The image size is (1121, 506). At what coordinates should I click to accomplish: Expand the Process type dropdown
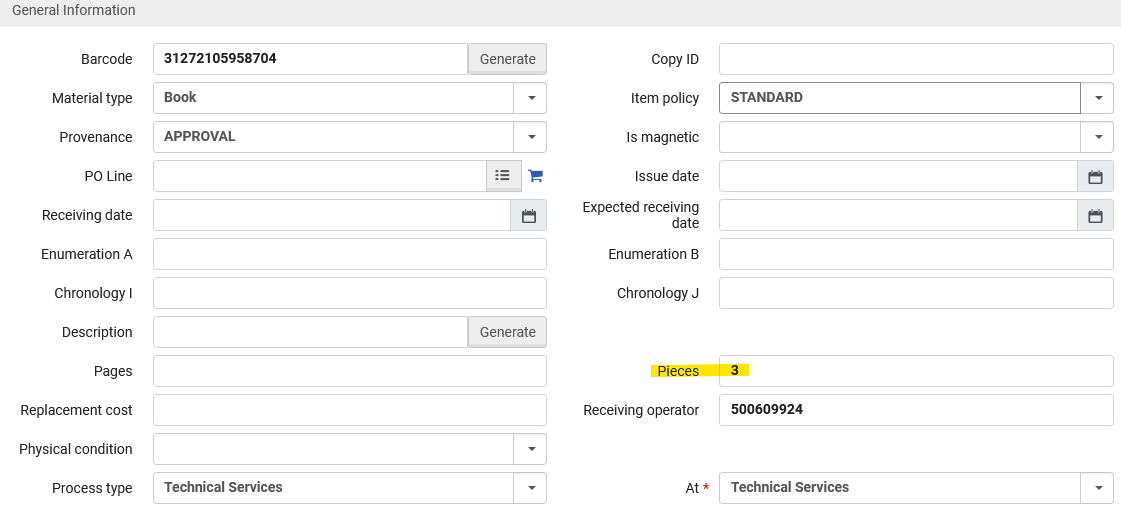click(530, 488)
